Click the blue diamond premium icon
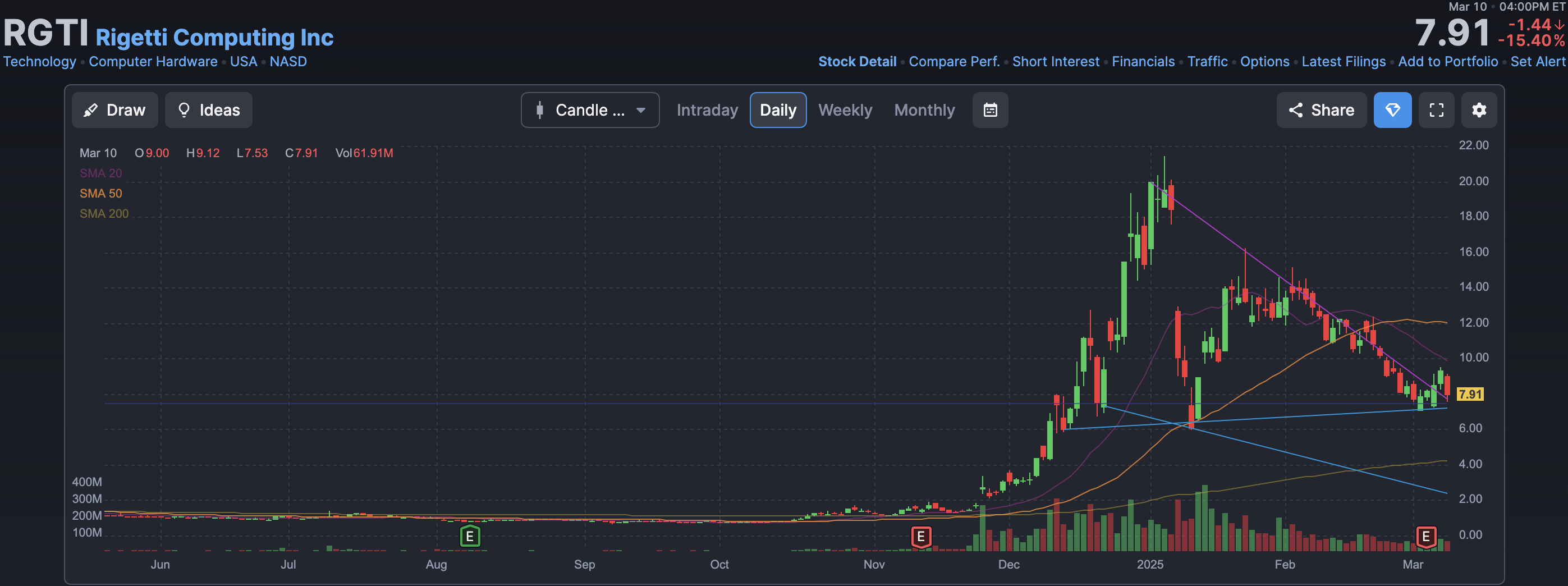Viewport: 1568px width, 586px height. click(1392, 110)
